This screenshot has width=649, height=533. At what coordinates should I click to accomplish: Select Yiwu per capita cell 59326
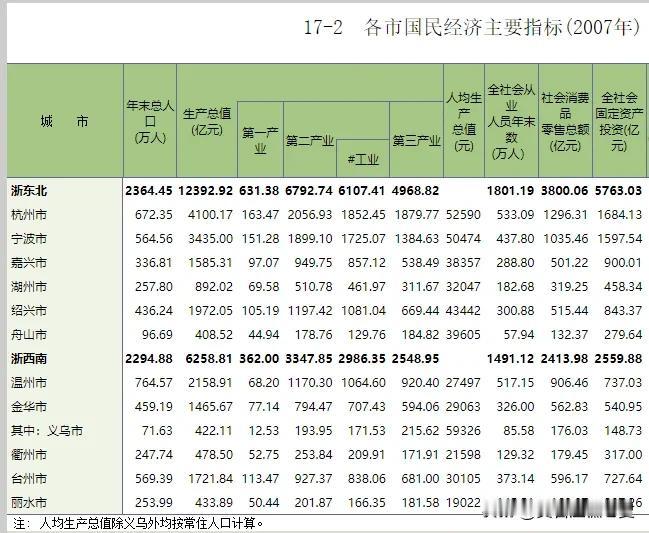464,430
